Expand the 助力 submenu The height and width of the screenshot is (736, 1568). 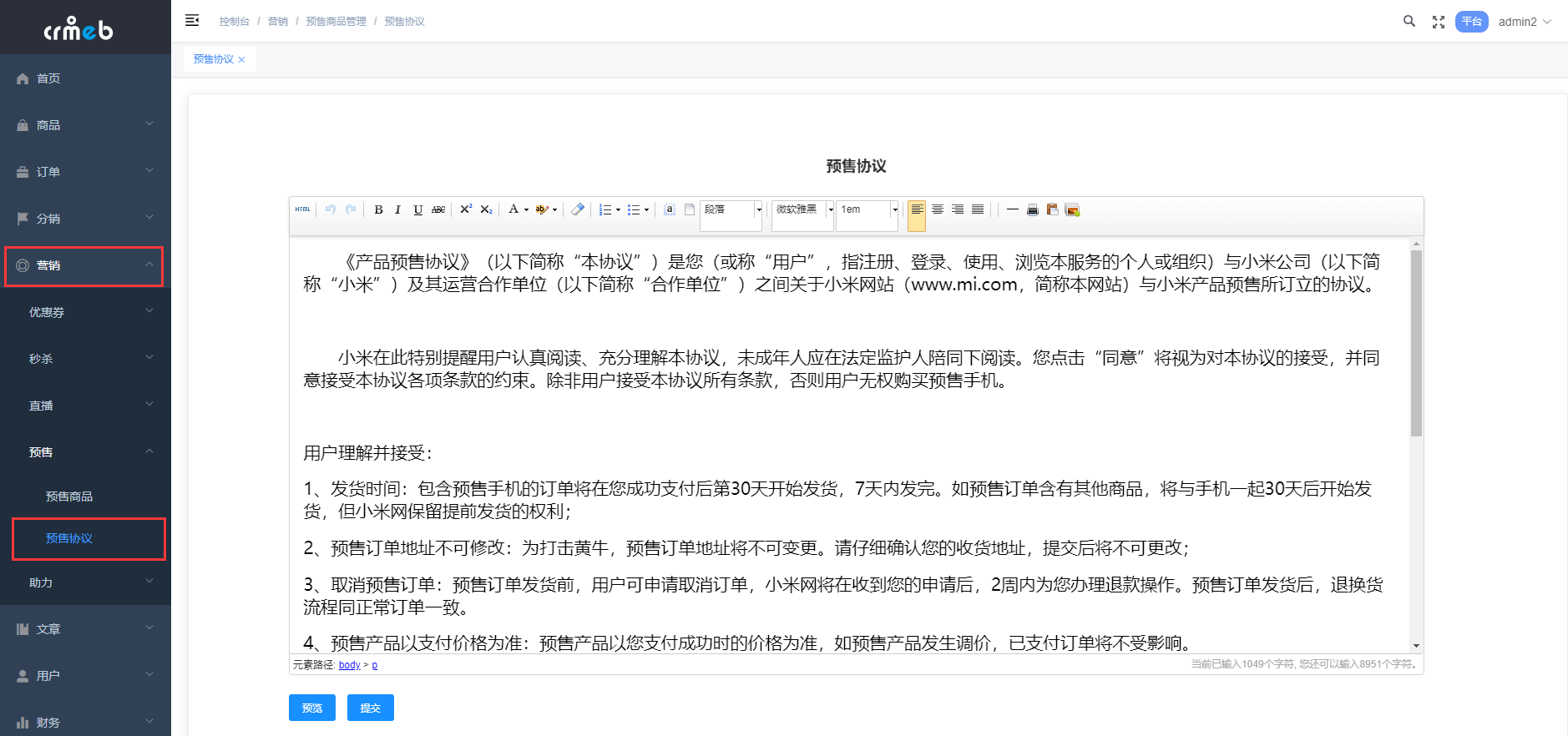85,582
